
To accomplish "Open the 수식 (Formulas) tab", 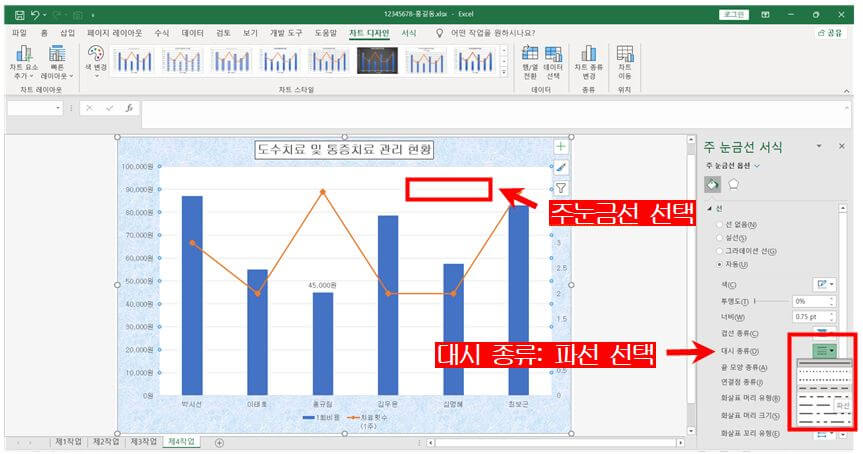I will pos(162,34).
